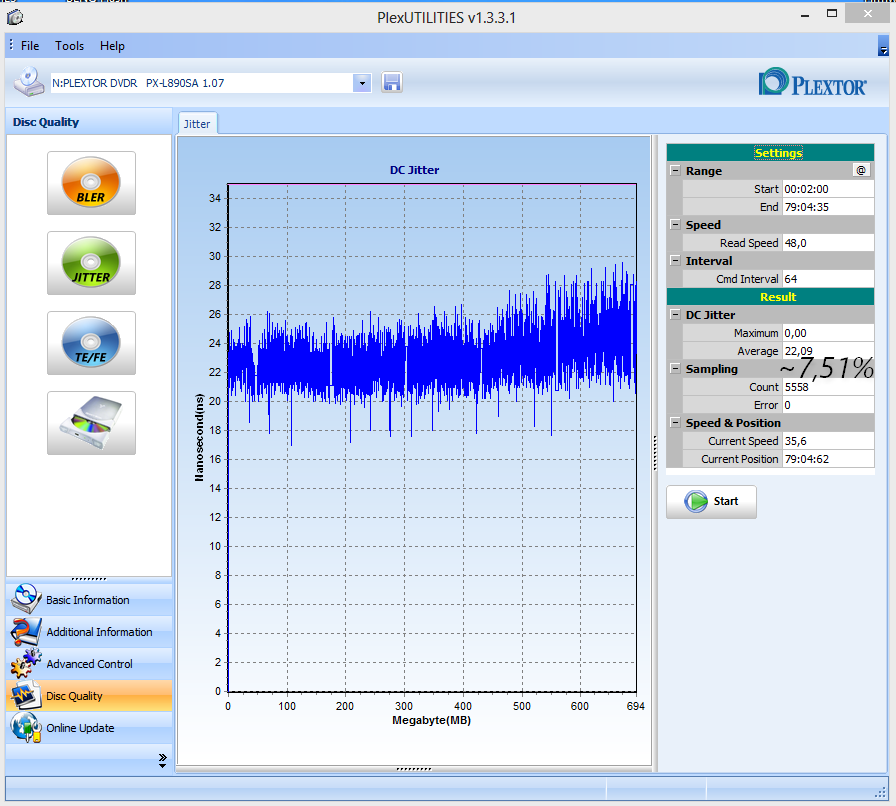Collapse the Speed settings group
The width and height of the screenshot is (896, 806).
coord(675,224)
